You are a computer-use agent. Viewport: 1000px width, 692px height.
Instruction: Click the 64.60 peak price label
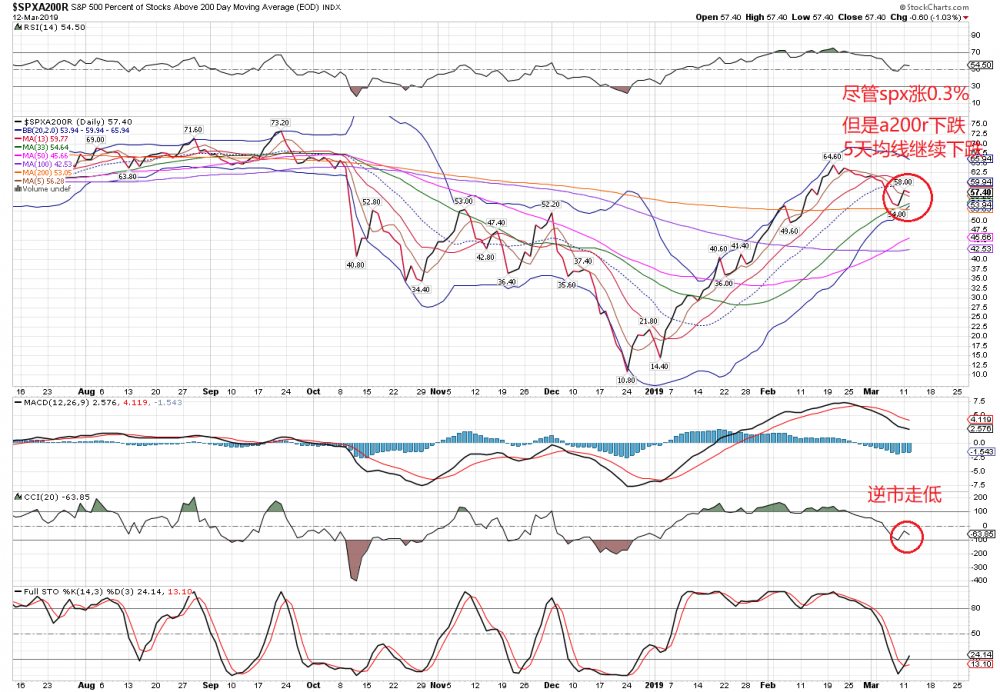tap(832, 156)
